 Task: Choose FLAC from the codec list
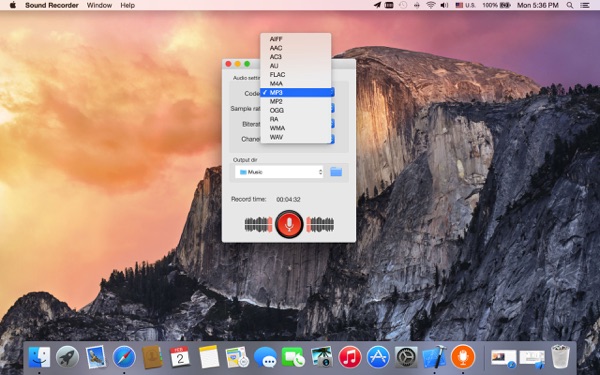coord(295,75)
